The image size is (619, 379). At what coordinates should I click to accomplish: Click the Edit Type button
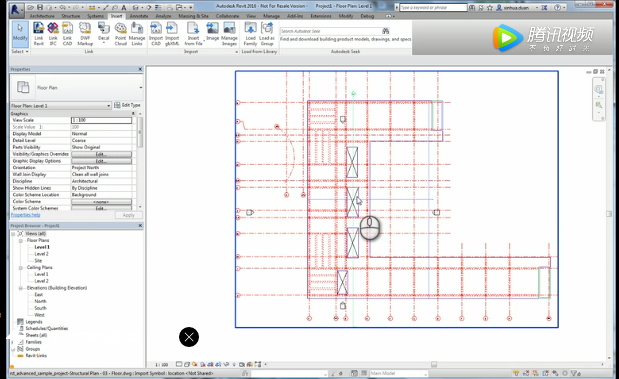(127, 105)
